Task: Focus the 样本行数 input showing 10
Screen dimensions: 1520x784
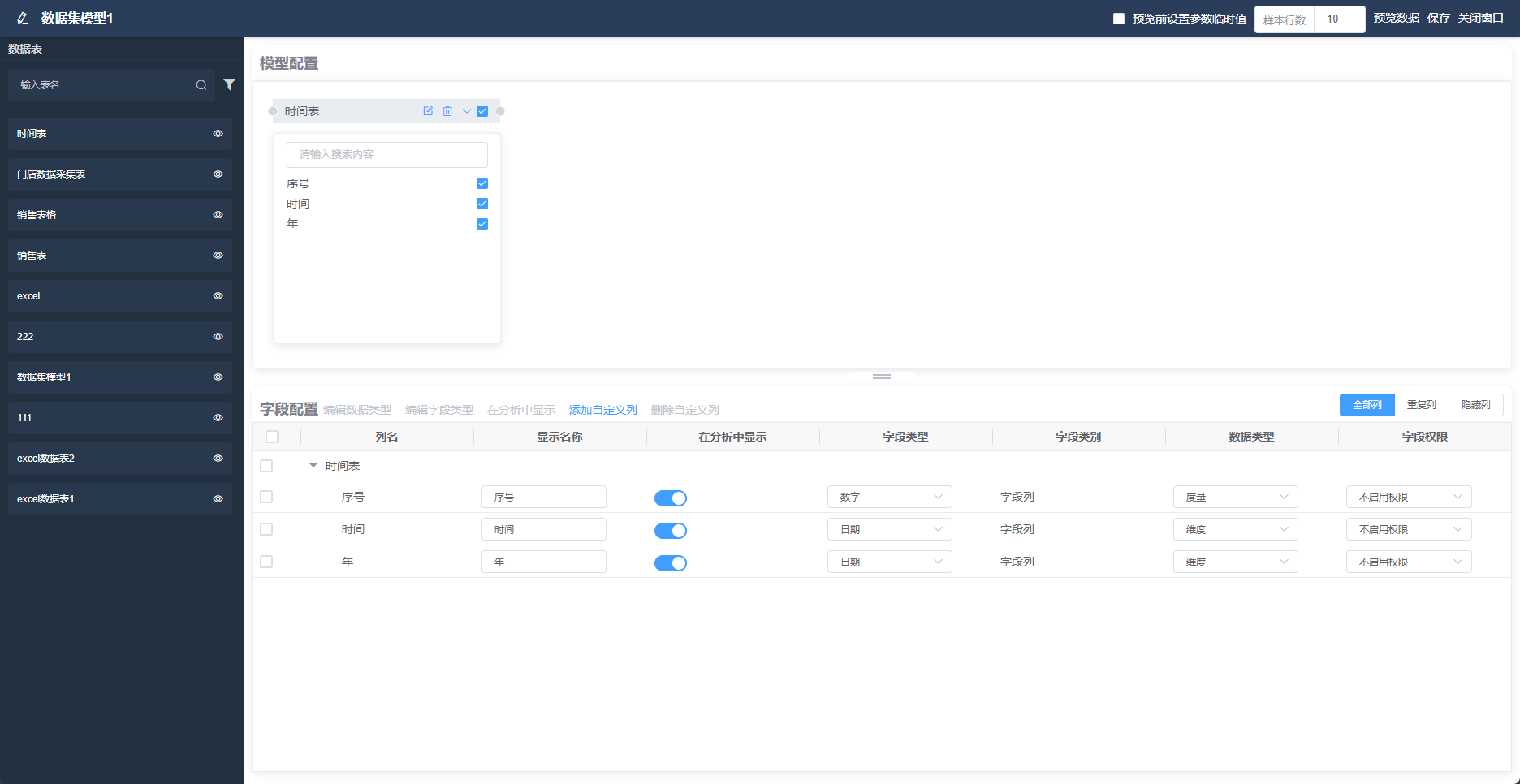Action: (1339, 19)
